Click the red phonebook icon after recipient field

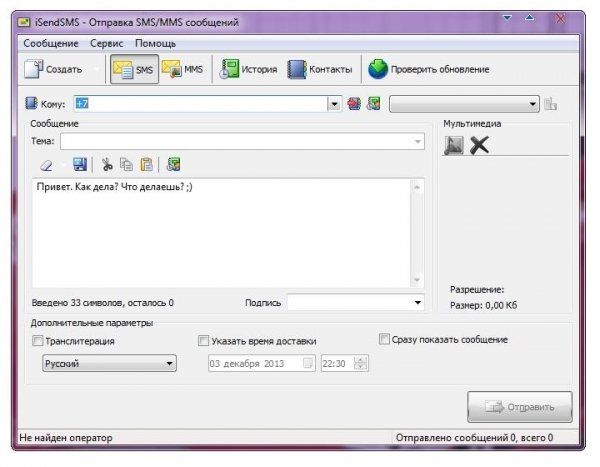354,103
